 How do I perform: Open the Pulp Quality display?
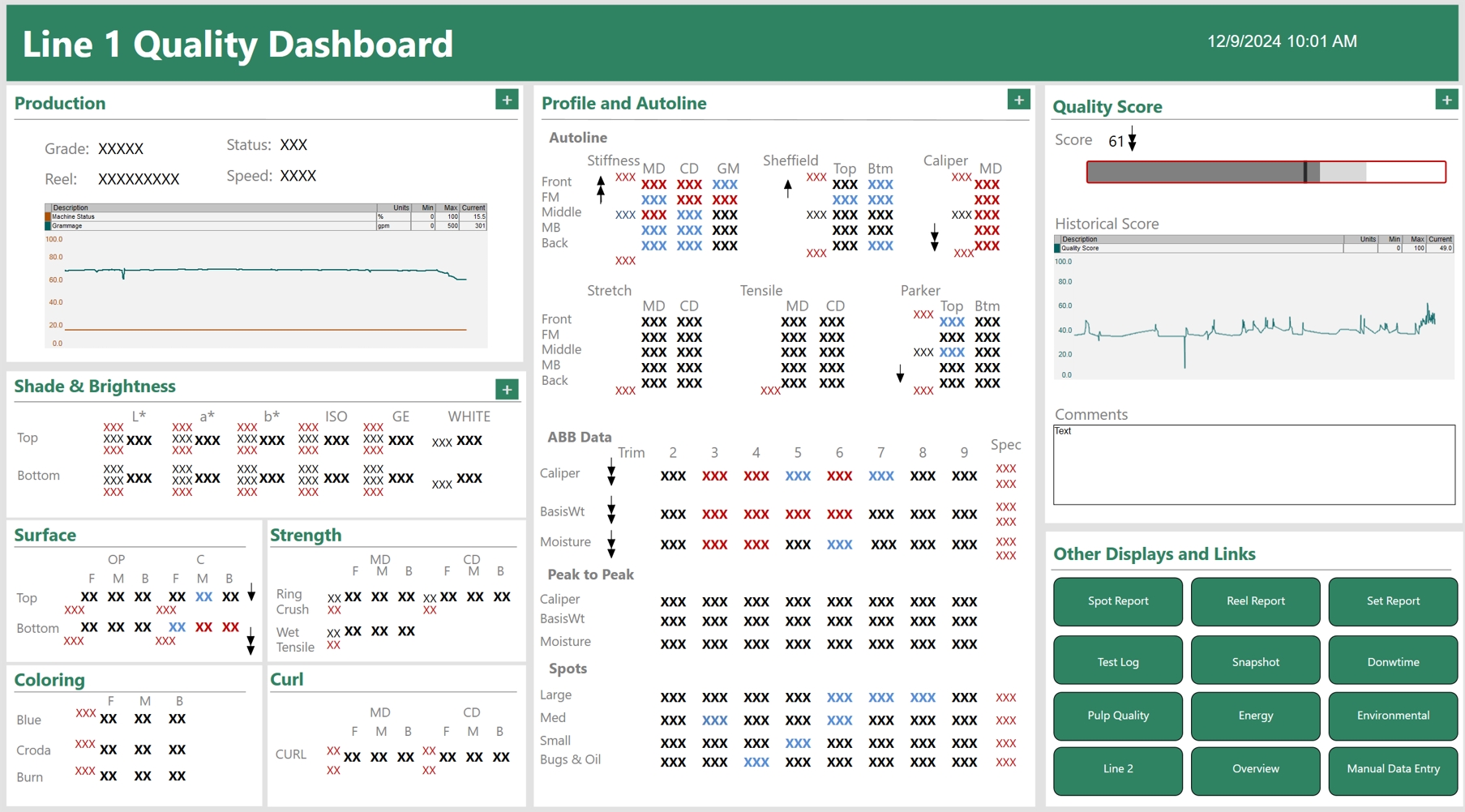click(x=1118, y=716)
